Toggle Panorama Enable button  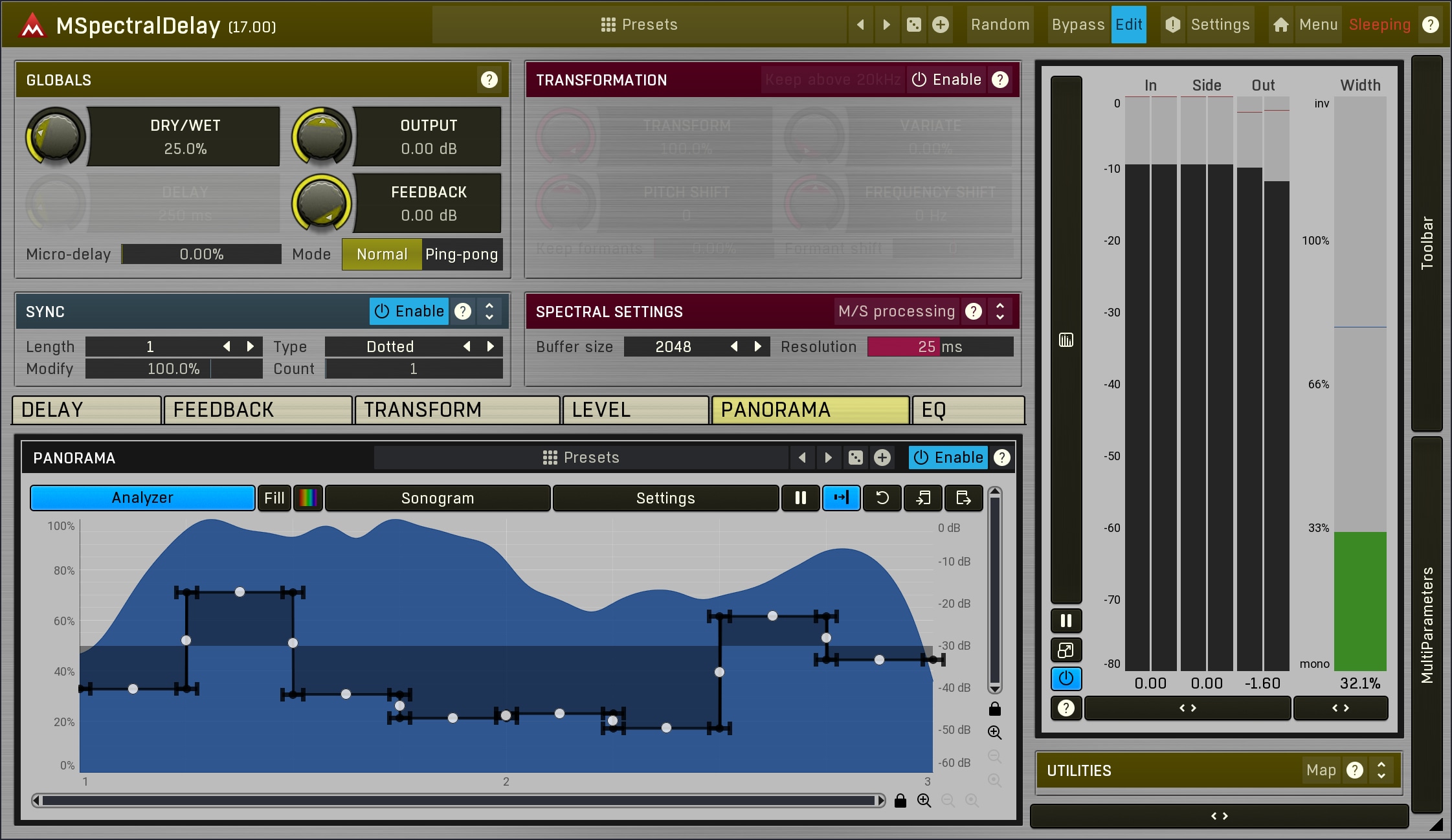(x=948, y=458)
